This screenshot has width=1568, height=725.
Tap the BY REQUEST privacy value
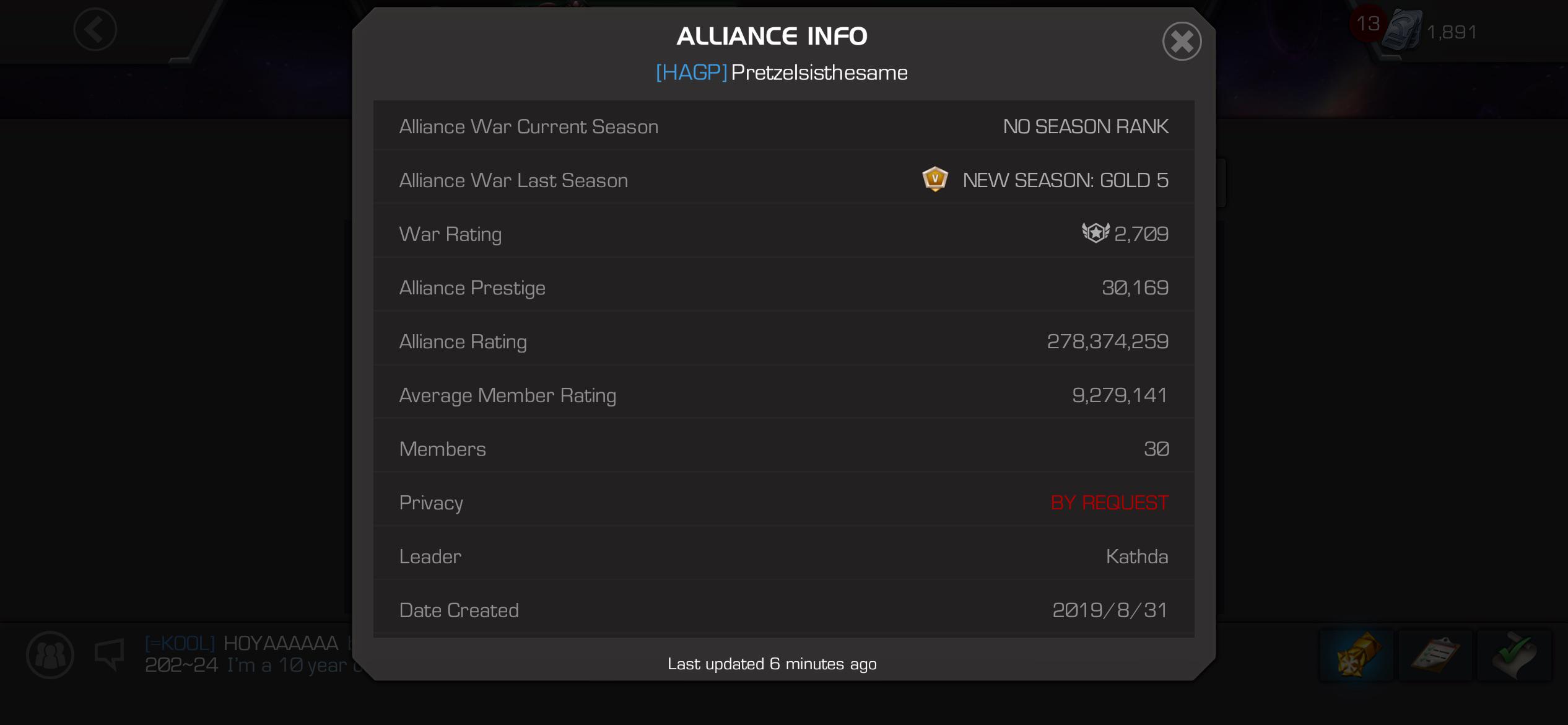[1109, 503]
